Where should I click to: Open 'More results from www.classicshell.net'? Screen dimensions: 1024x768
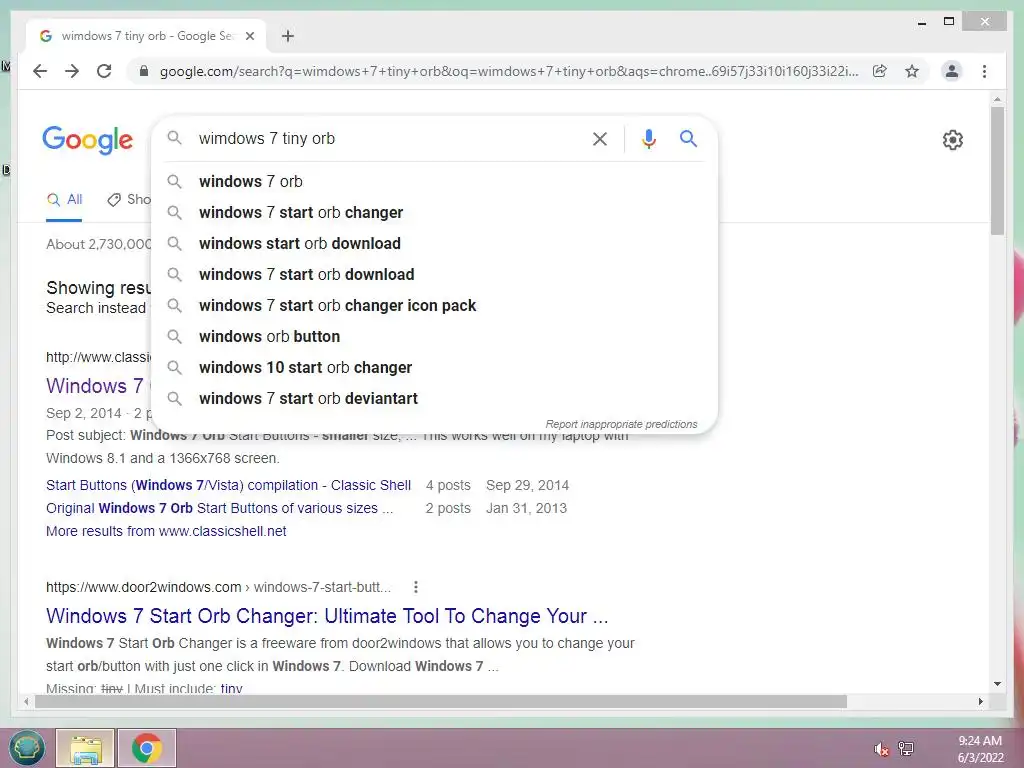click(x=166, y=531)
